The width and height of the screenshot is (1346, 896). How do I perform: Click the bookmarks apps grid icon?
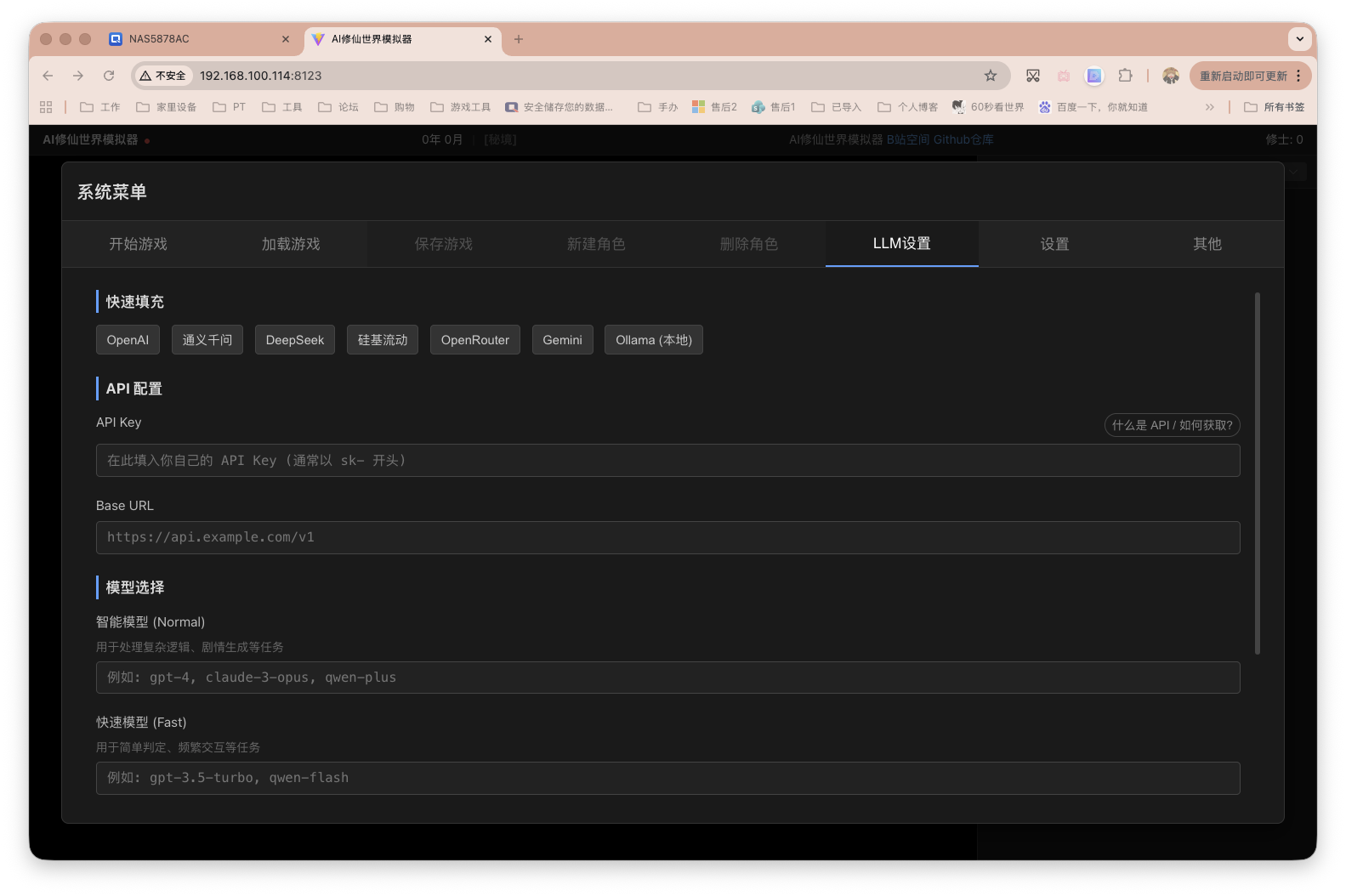(46, 107)
